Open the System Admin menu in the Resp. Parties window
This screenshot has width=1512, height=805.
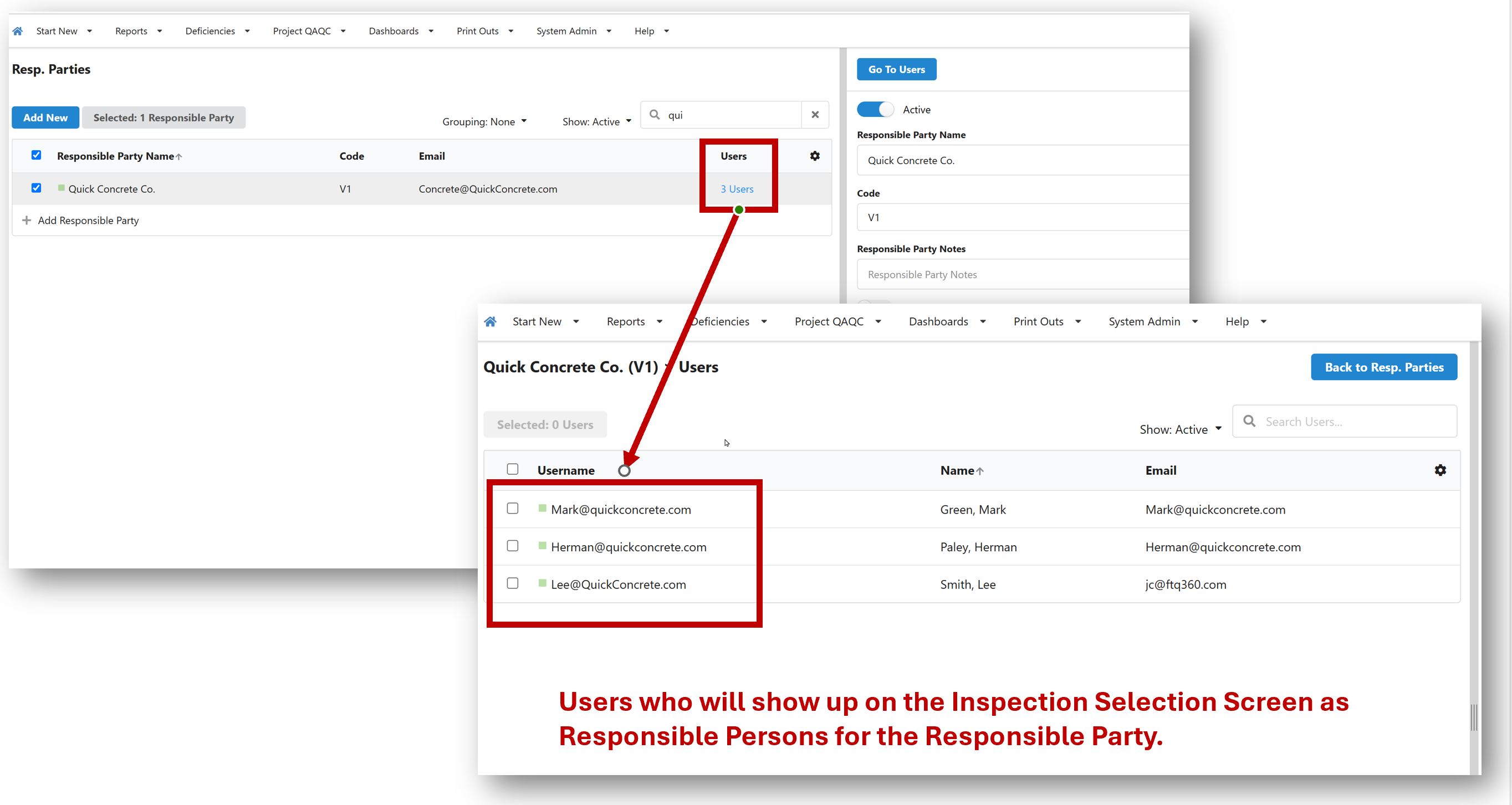pos(574,31)
